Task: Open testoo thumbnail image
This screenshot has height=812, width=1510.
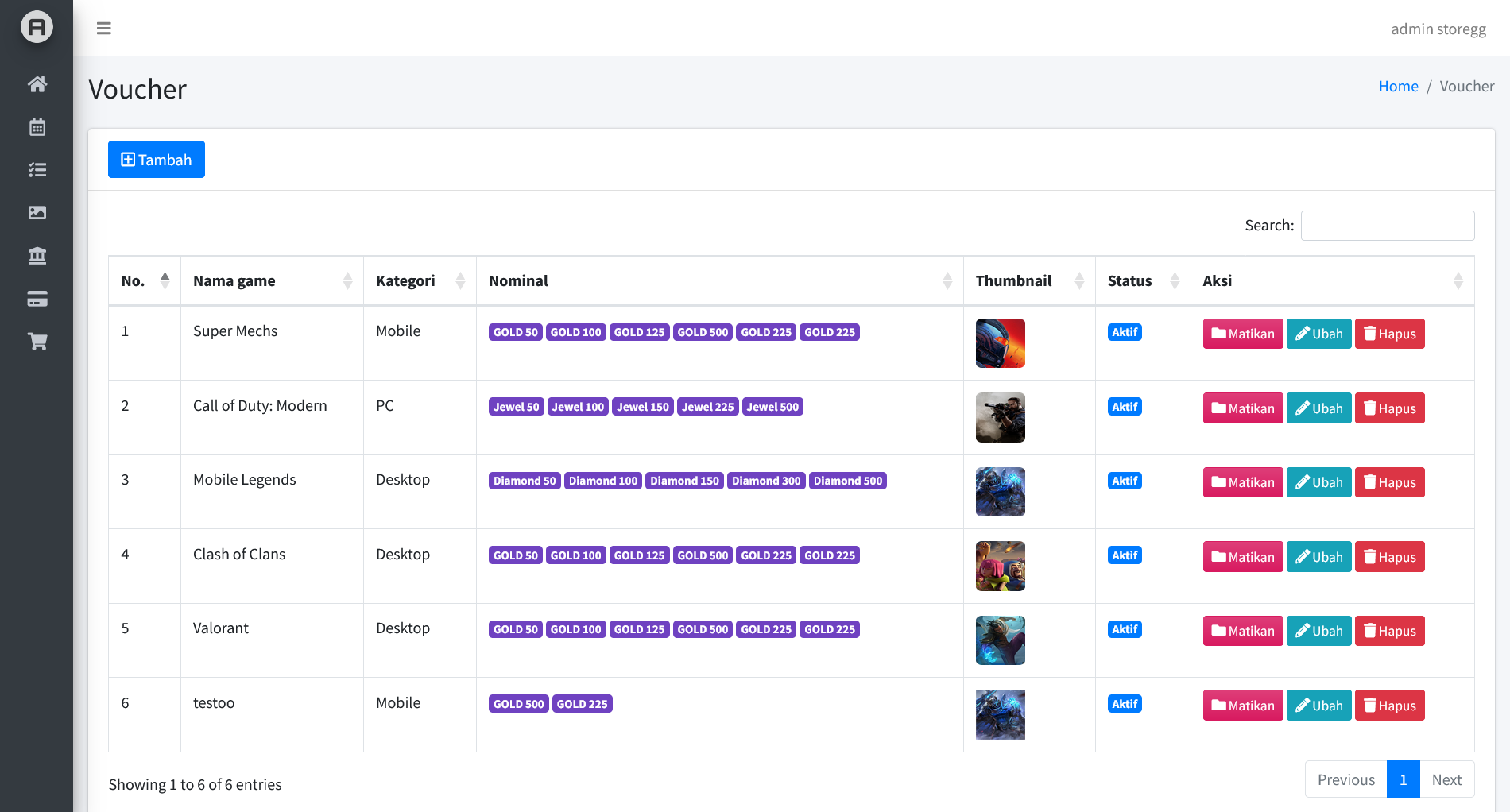Action: pyautogui.click(x=1001, y=715)
